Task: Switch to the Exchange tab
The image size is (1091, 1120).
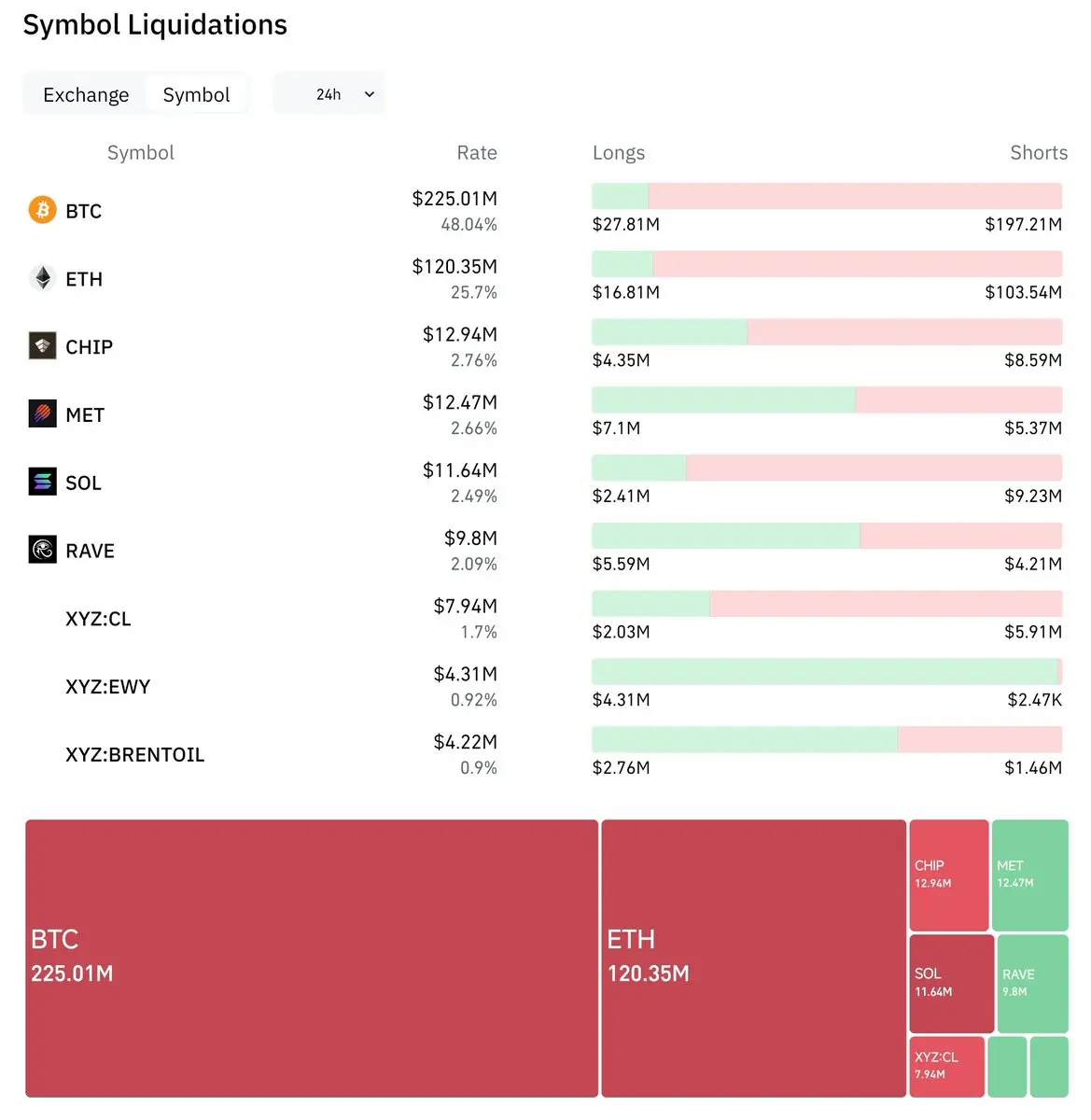Action: click(86, 95)
